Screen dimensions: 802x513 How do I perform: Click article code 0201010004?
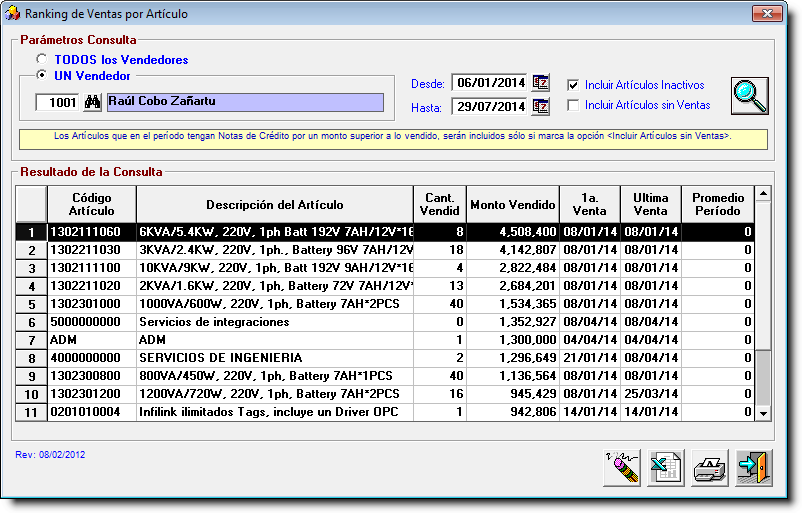point(92,412)
